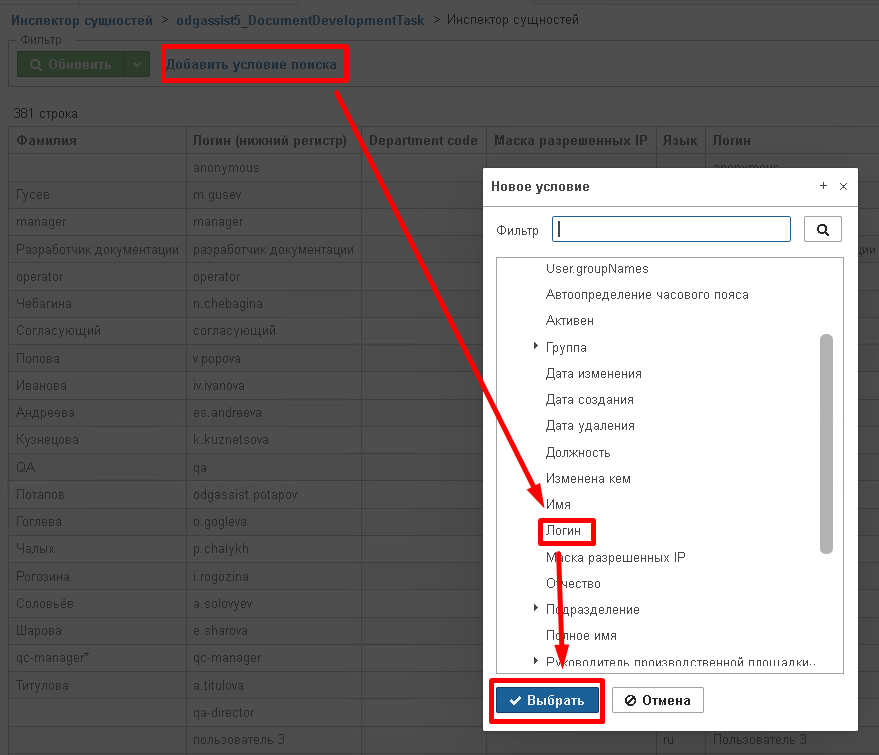Viewport: 879px width, 755px height.
Task: Click the odgassist.potapov cell
Action: [x=274, y=494]
